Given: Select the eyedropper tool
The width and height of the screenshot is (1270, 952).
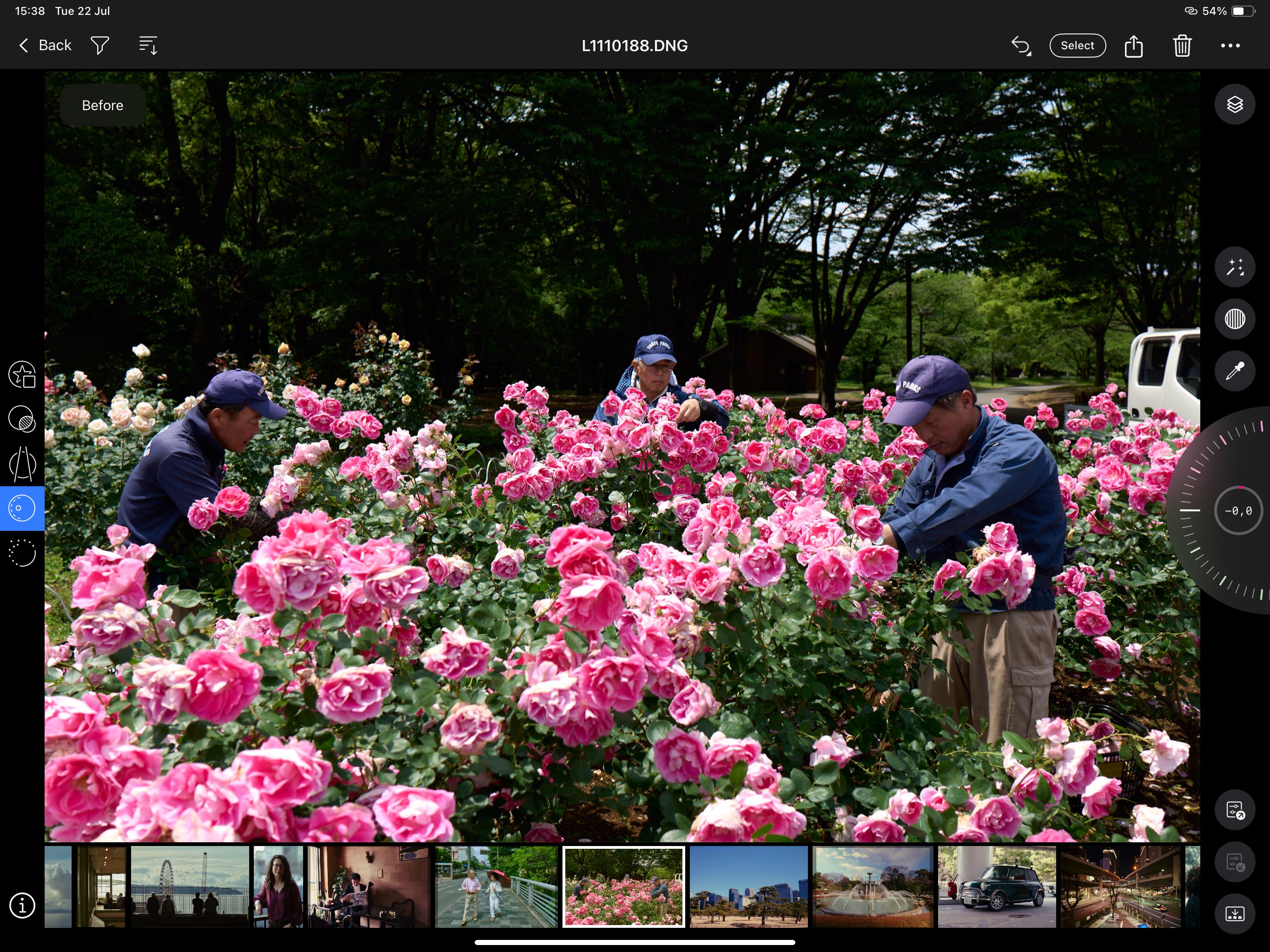Looking at the screenshot, I should pyautogui.click(x=1235, y=371).
